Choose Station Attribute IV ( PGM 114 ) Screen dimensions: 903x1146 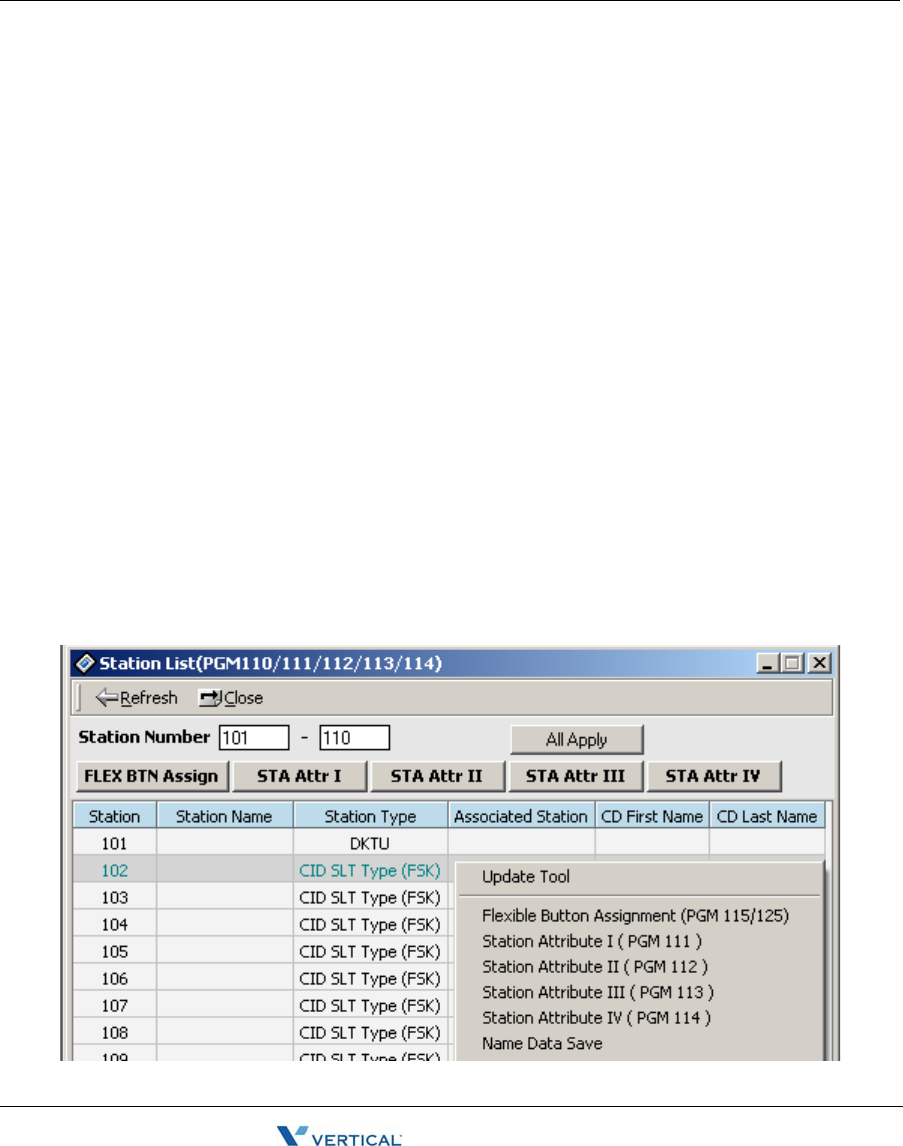[596, 1018]
